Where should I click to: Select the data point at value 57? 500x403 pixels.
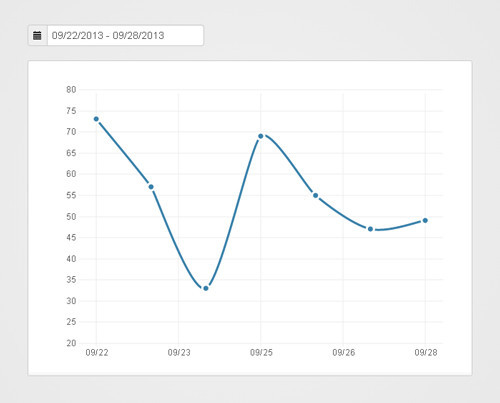tap(151, 187)
